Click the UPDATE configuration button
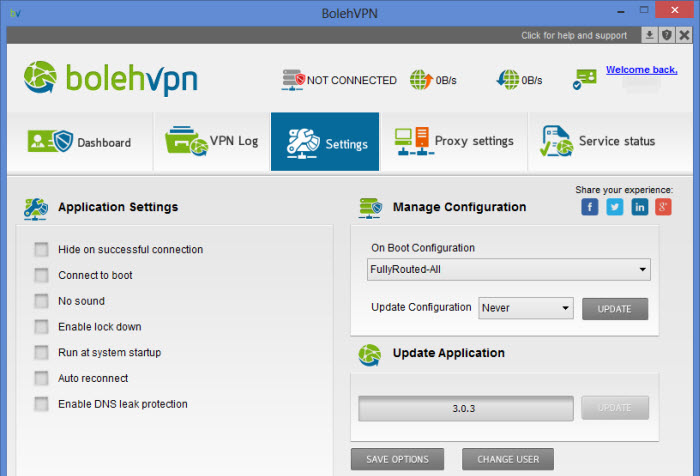The width and height of the screenshot is (700, 476). click(x=615, y=309)
